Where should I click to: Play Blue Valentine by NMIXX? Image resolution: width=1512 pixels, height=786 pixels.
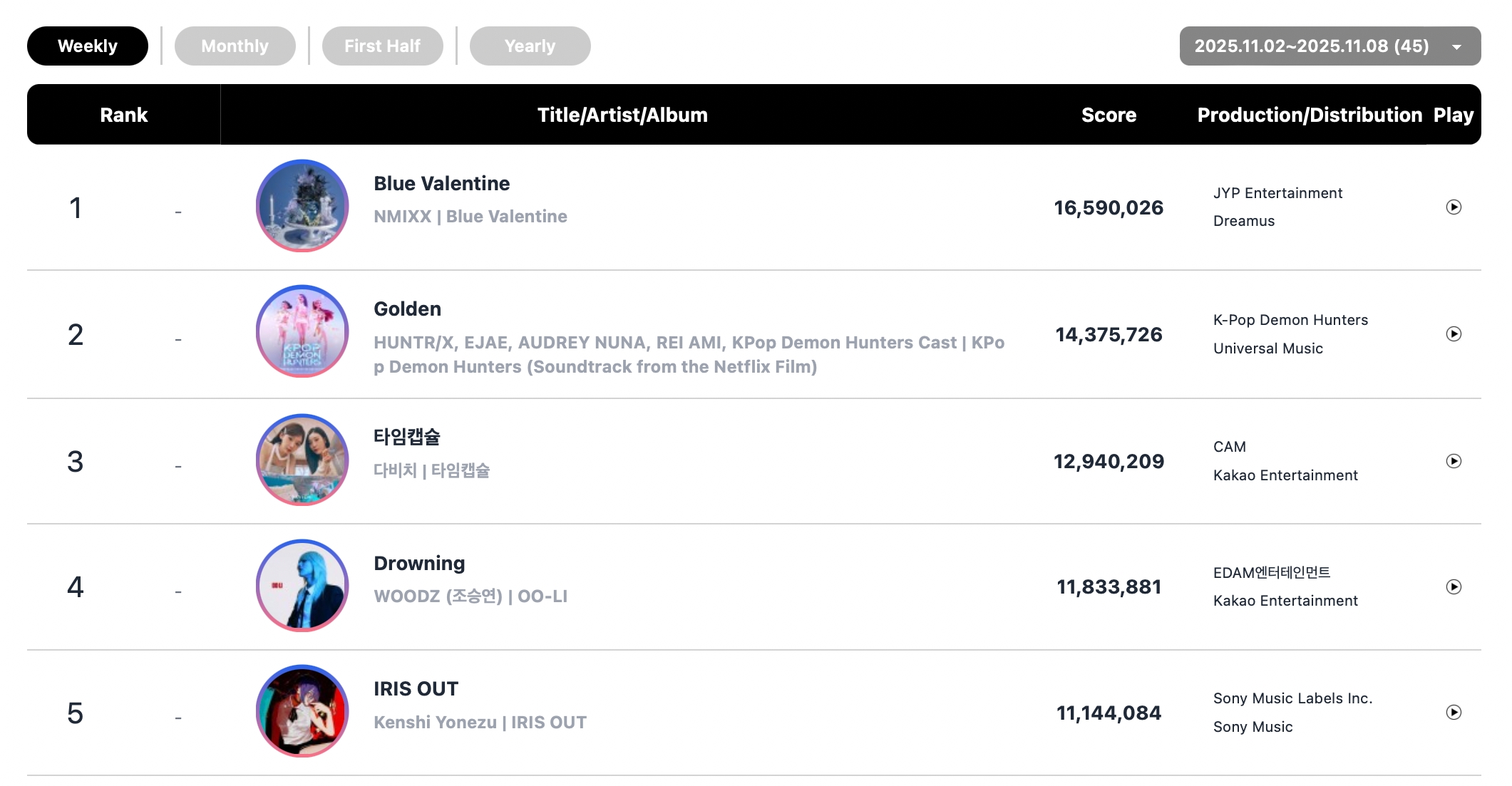click(x=1453, y=207)
